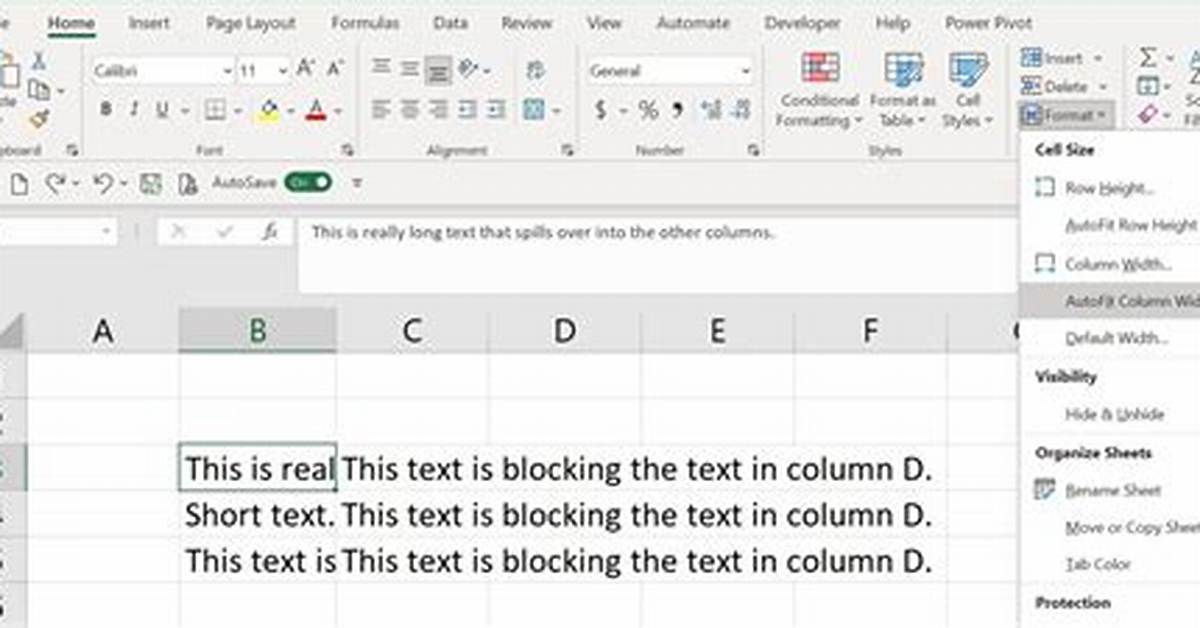
Task: Apply Bold formatting
Action: pos(106,110)
